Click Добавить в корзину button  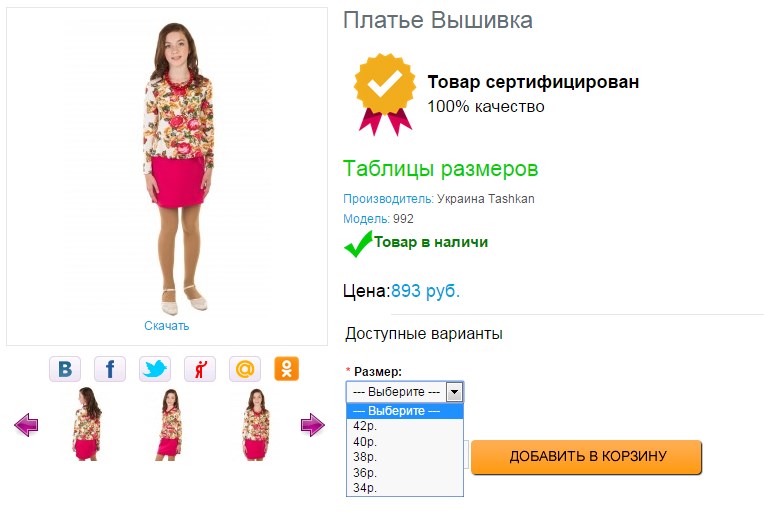[586, 457]
